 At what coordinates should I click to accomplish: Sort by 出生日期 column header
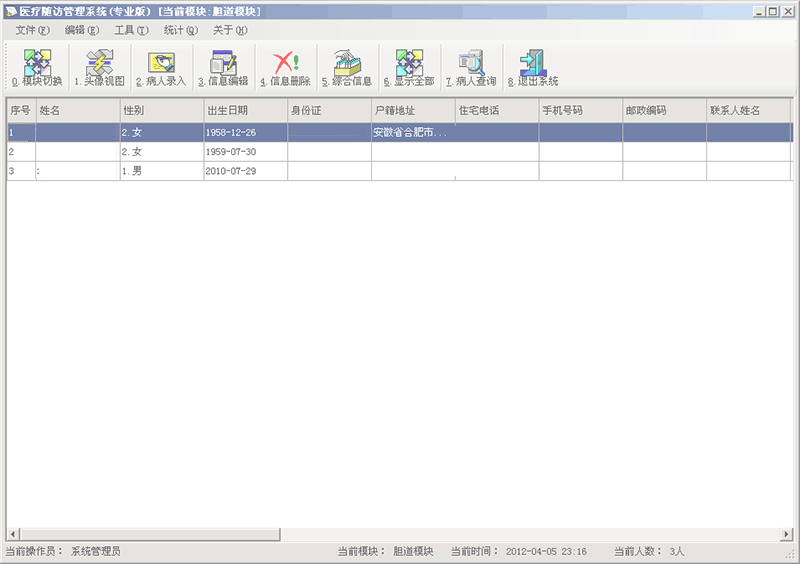[245, 110]
